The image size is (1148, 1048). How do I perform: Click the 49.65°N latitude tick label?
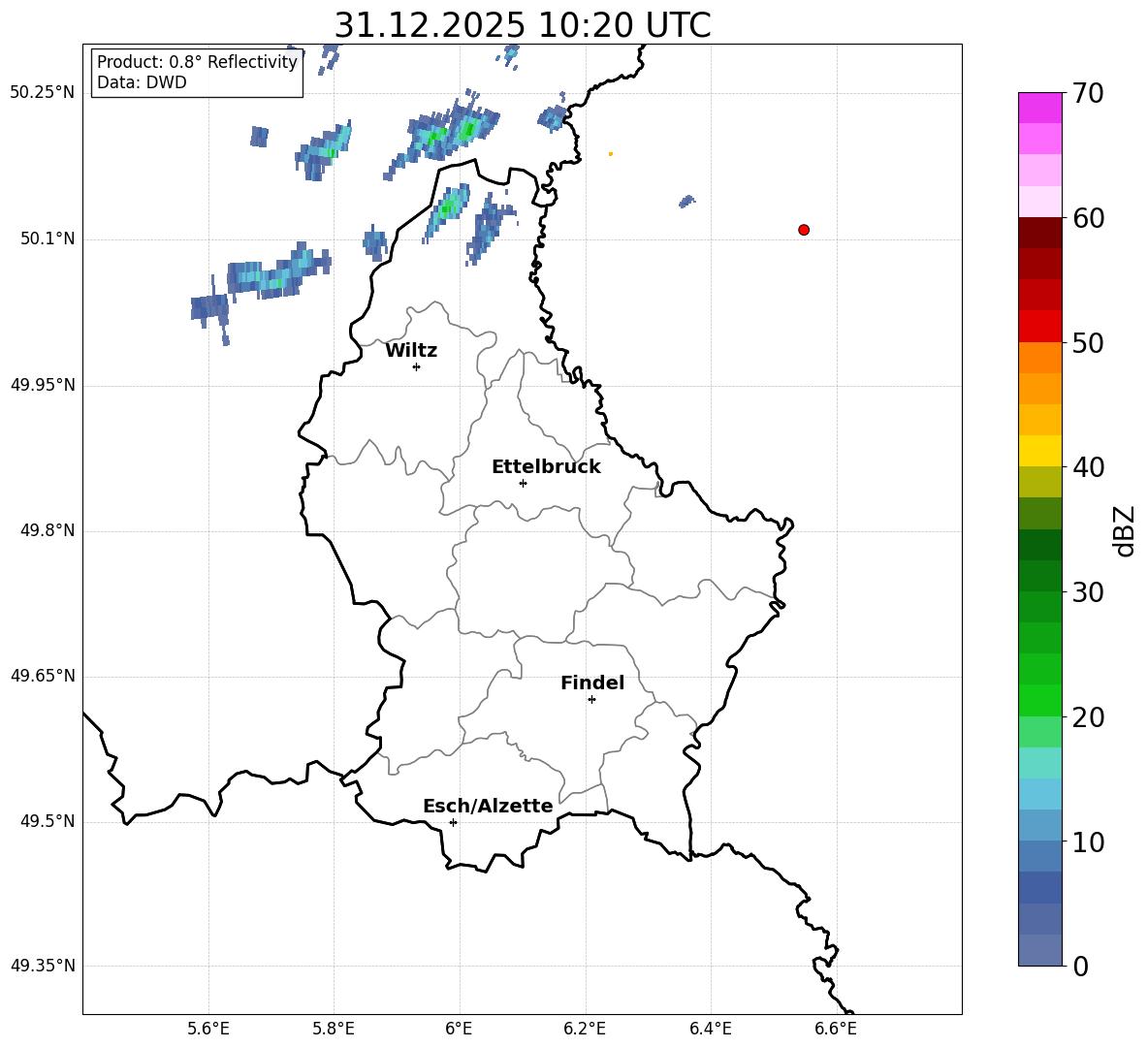(43, 676)
